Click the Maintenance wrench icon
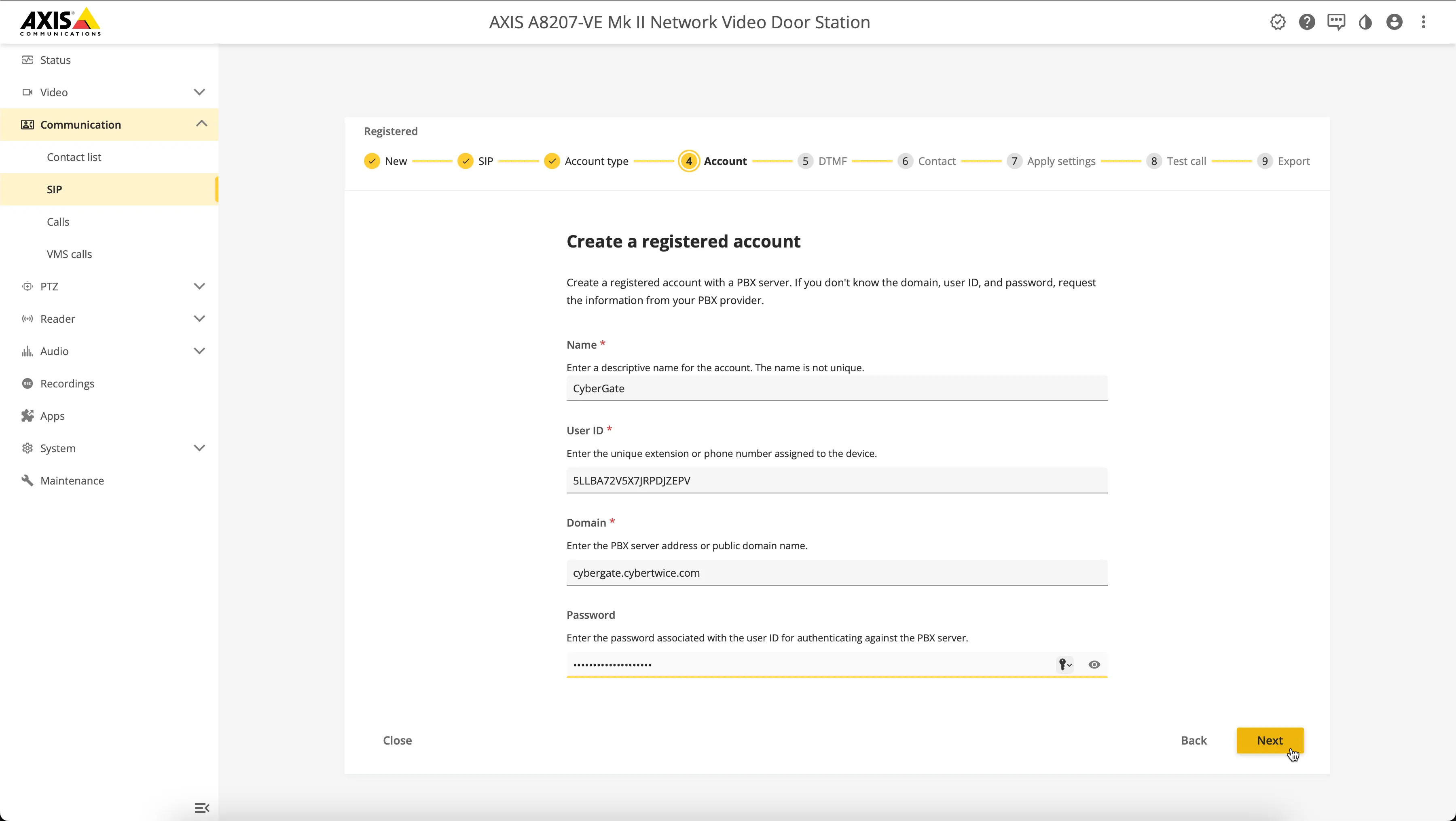The height and width of the screenshot is (821, 1456). pyautogui.click(x=27, y=480)
